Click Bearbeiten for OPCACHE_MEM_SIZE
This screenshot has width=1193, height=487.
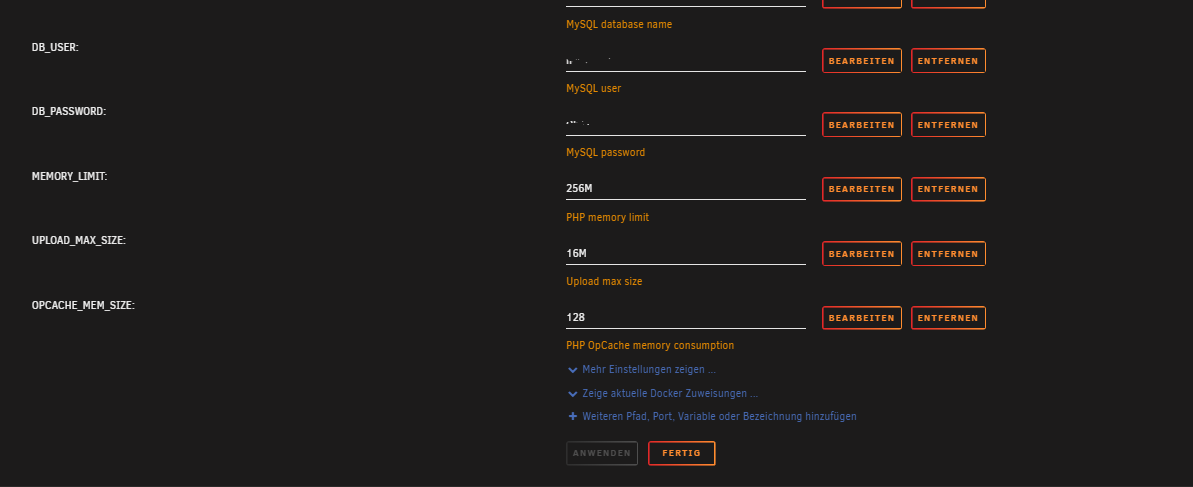pyautogui.click(x=861, y=318)
